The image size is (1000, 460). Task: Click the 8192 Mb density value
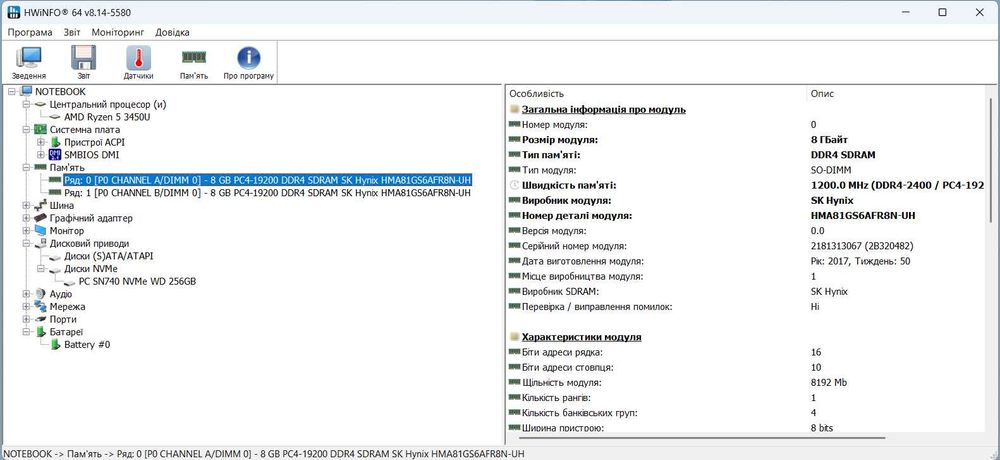pyautogui.click(x=828, y=383)
